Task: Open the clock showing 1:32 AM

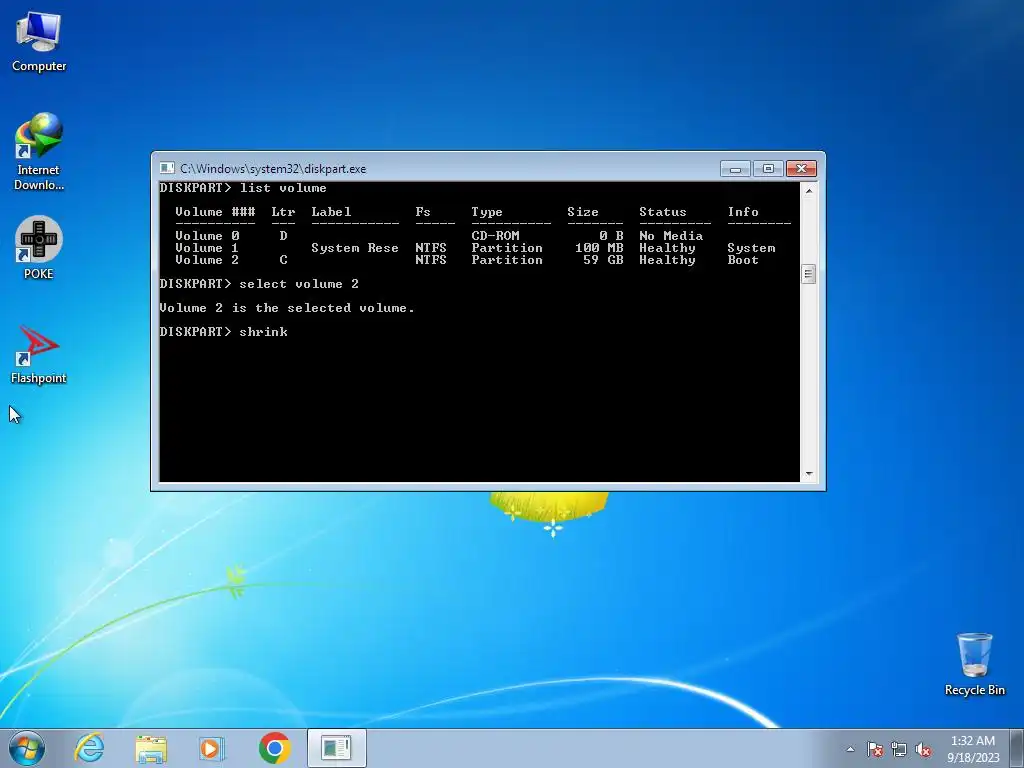Action: click(972, 748)
